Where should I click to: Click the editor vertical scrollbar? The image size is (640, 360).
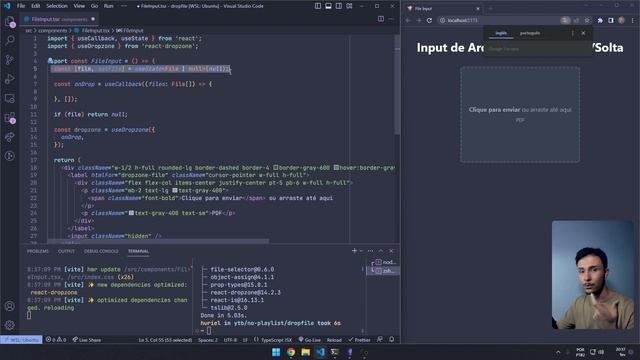click(x=397, y=84)
